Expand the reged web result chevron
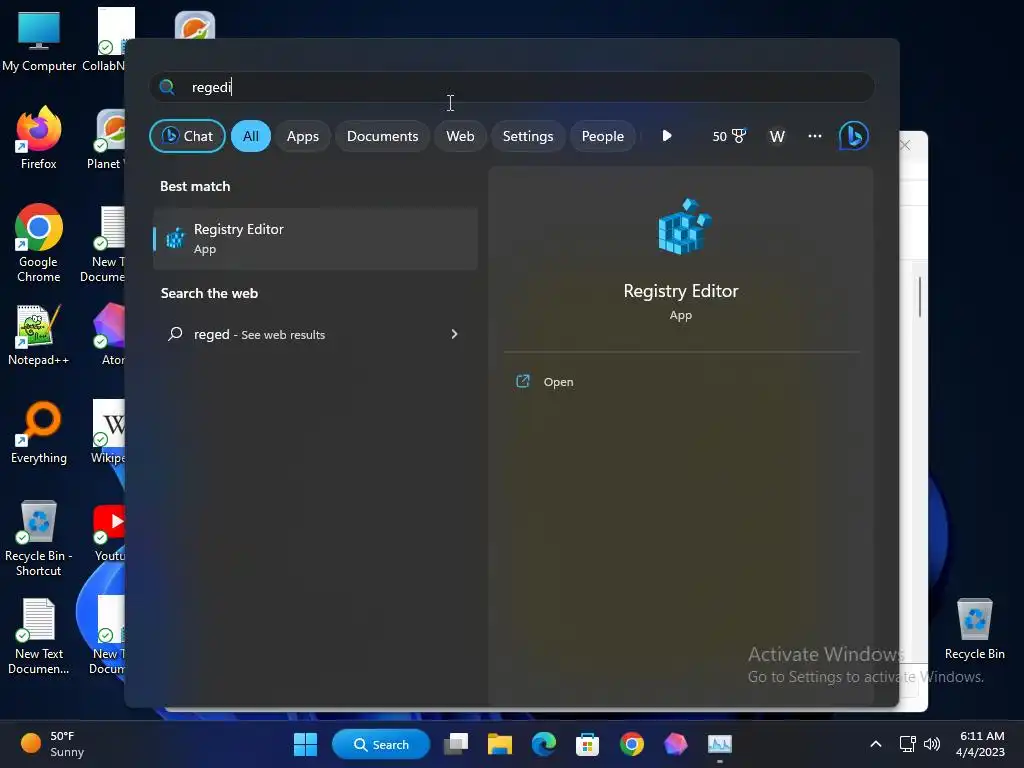The height and width of the screenshot is (768, 1024). 455,334
